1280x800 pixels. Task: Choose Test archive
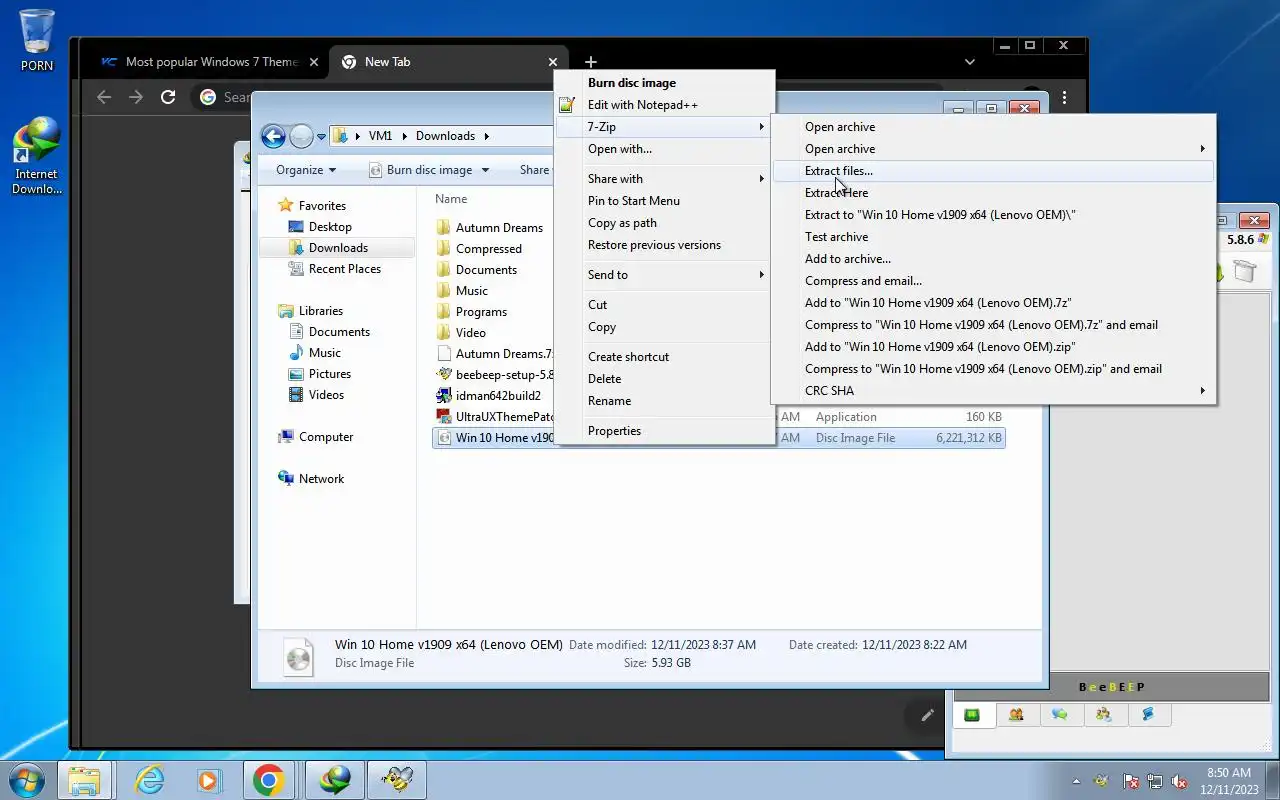click(x=993, y=237)
